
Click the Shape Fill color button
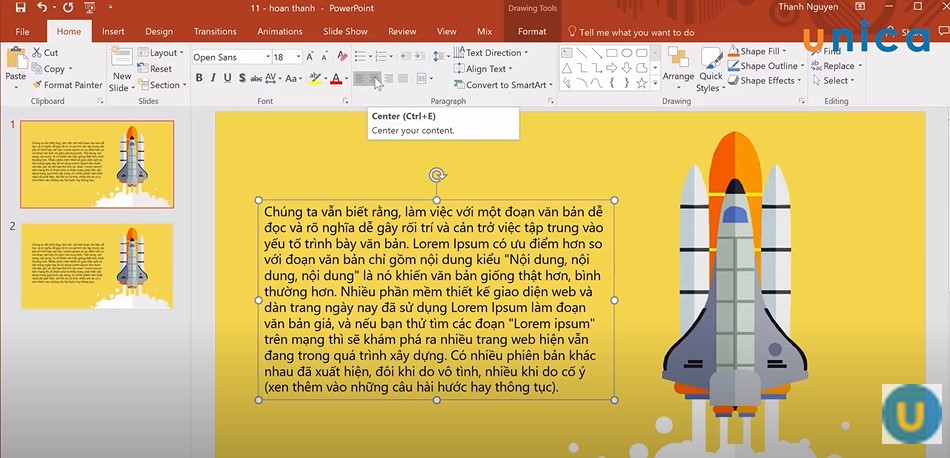click(759, 51)
